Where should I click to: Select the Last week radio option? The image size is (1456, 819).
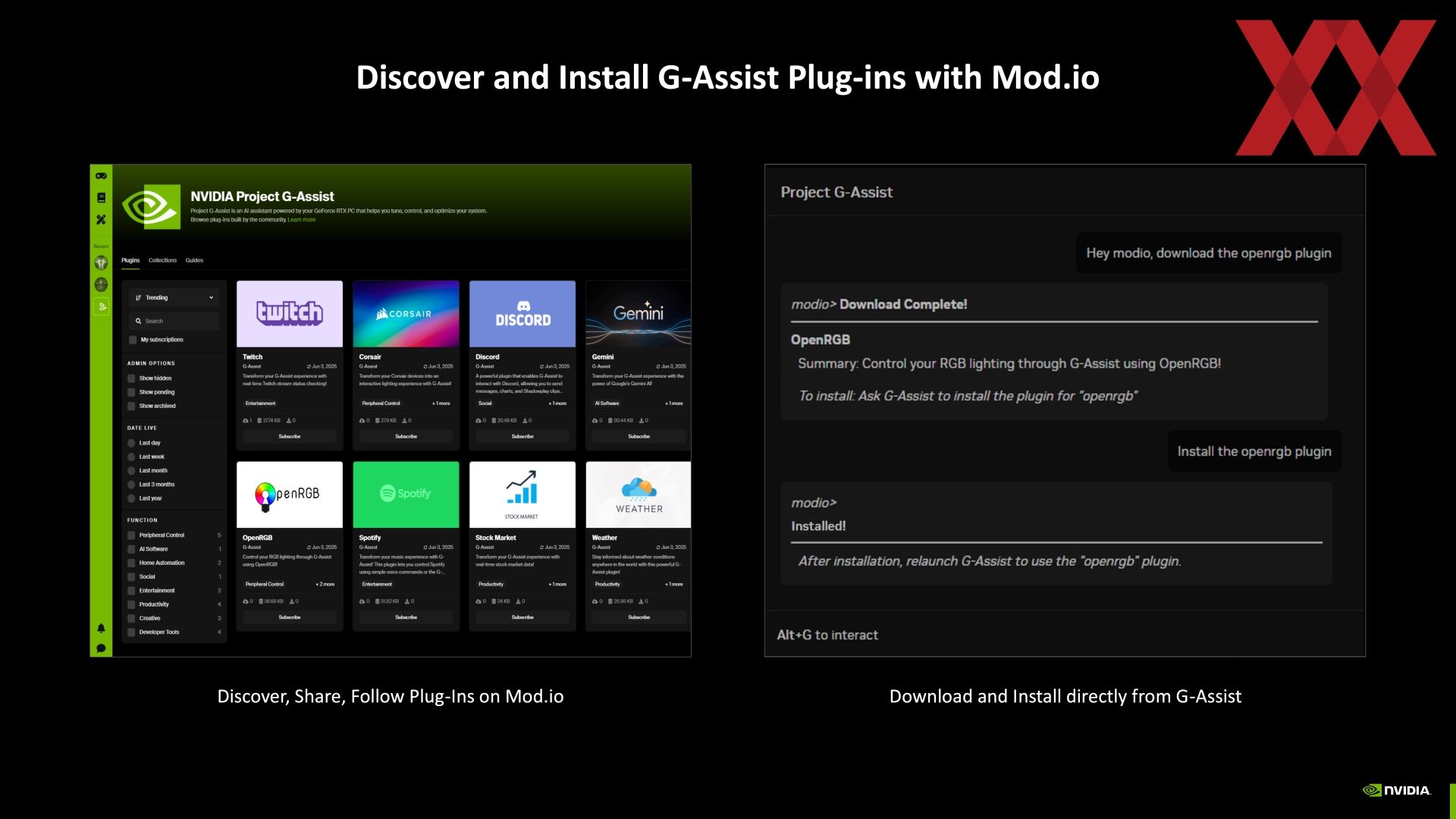click(x=131, y=457)
